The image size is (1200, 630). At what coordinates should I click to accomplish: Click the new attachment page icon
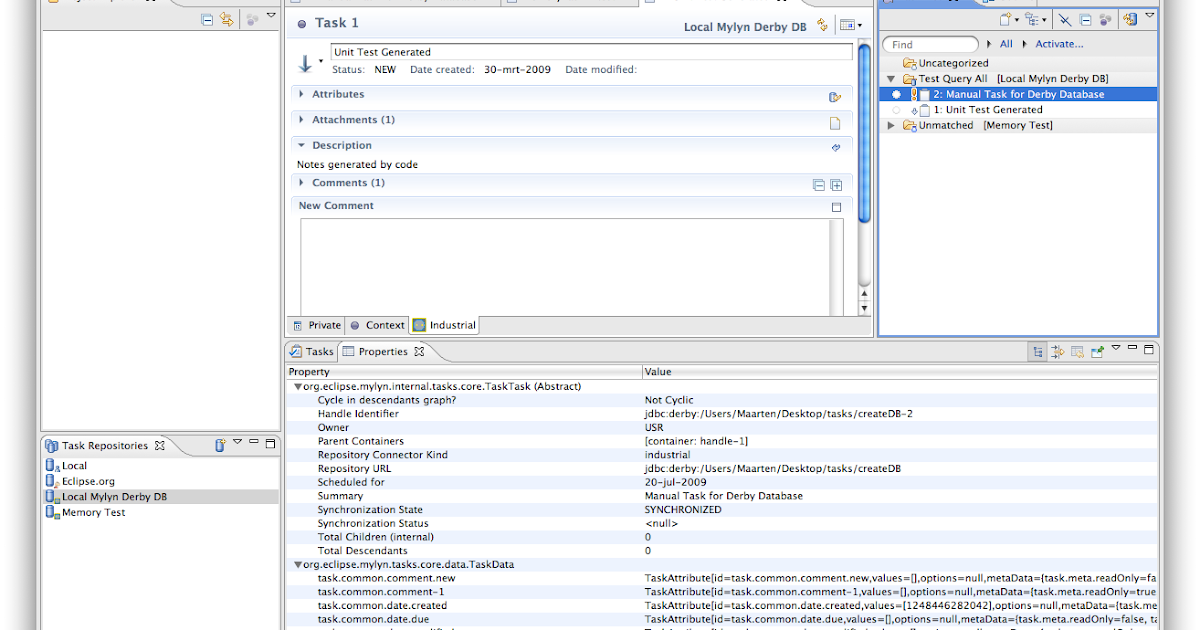click(836, 123)
